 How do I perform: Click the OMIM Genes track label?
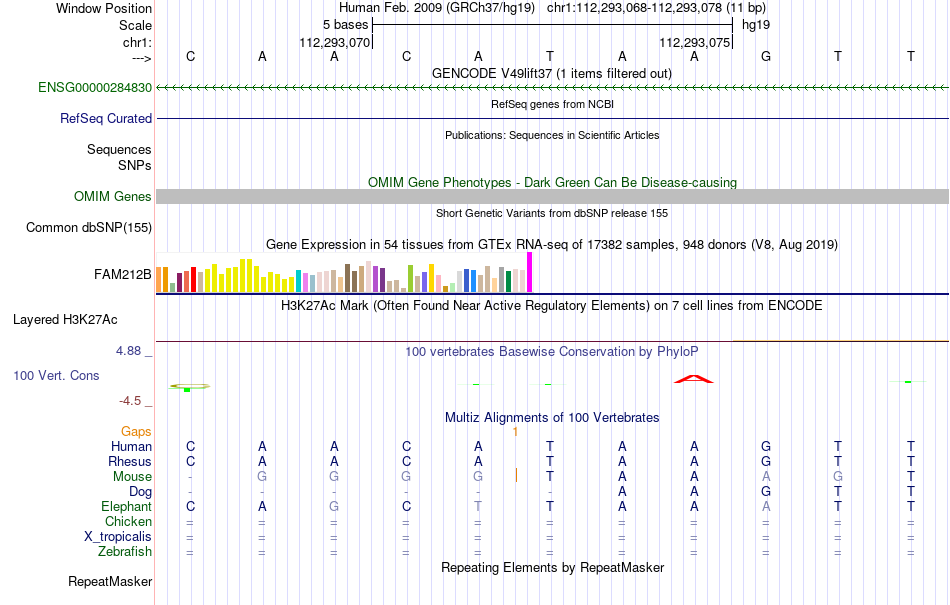point(113,196)
